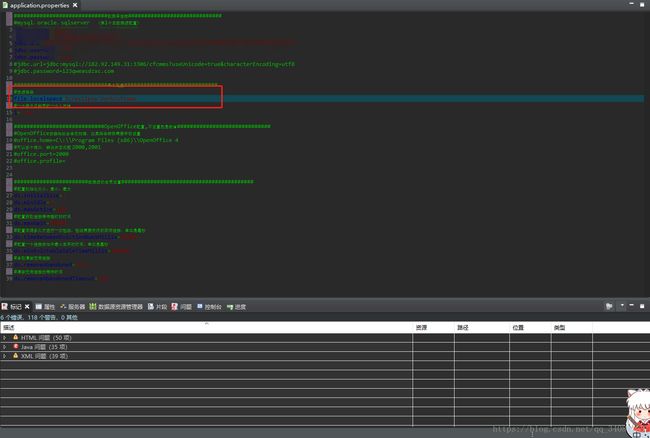The width and height of the screenshot is (650, 438).
Task: Expand the Java 问题 (35 项) group
Action: point(5,347)
